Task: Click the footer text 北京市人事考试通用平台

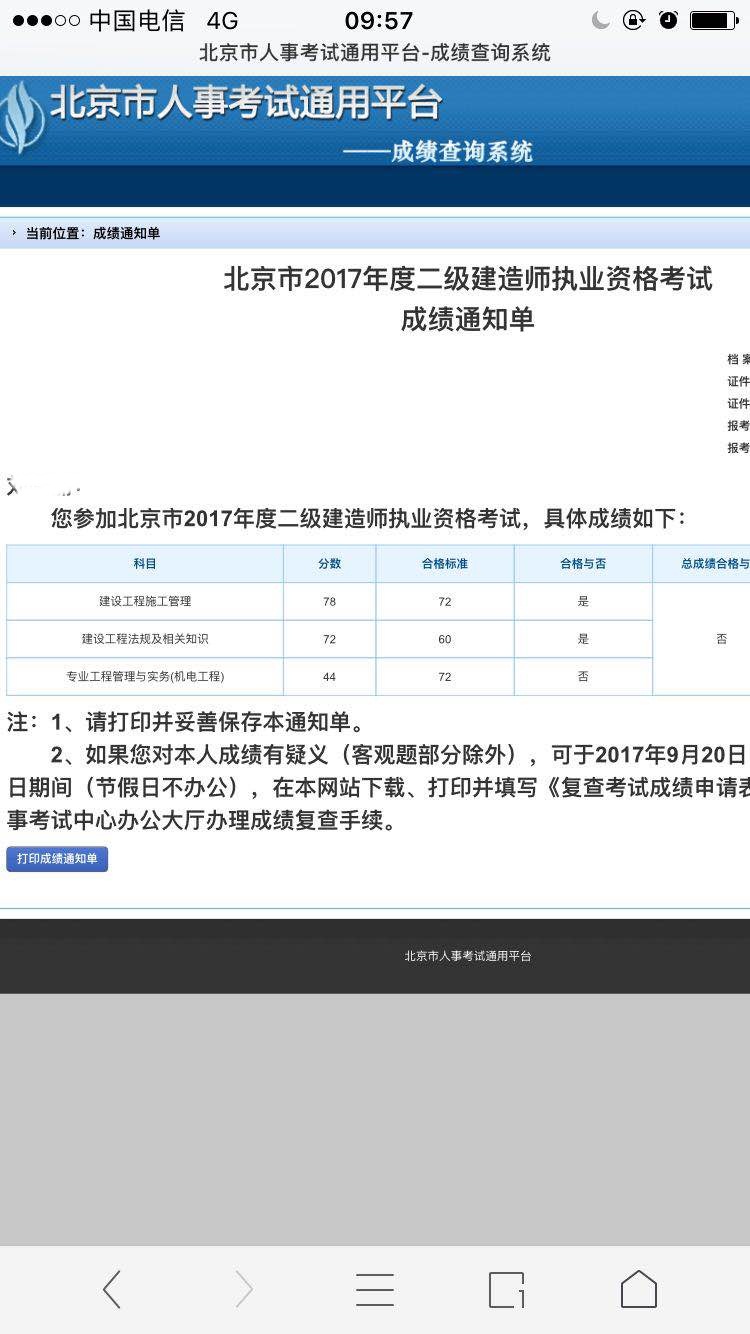Action: pyautogui.click(x=468, y=956)
